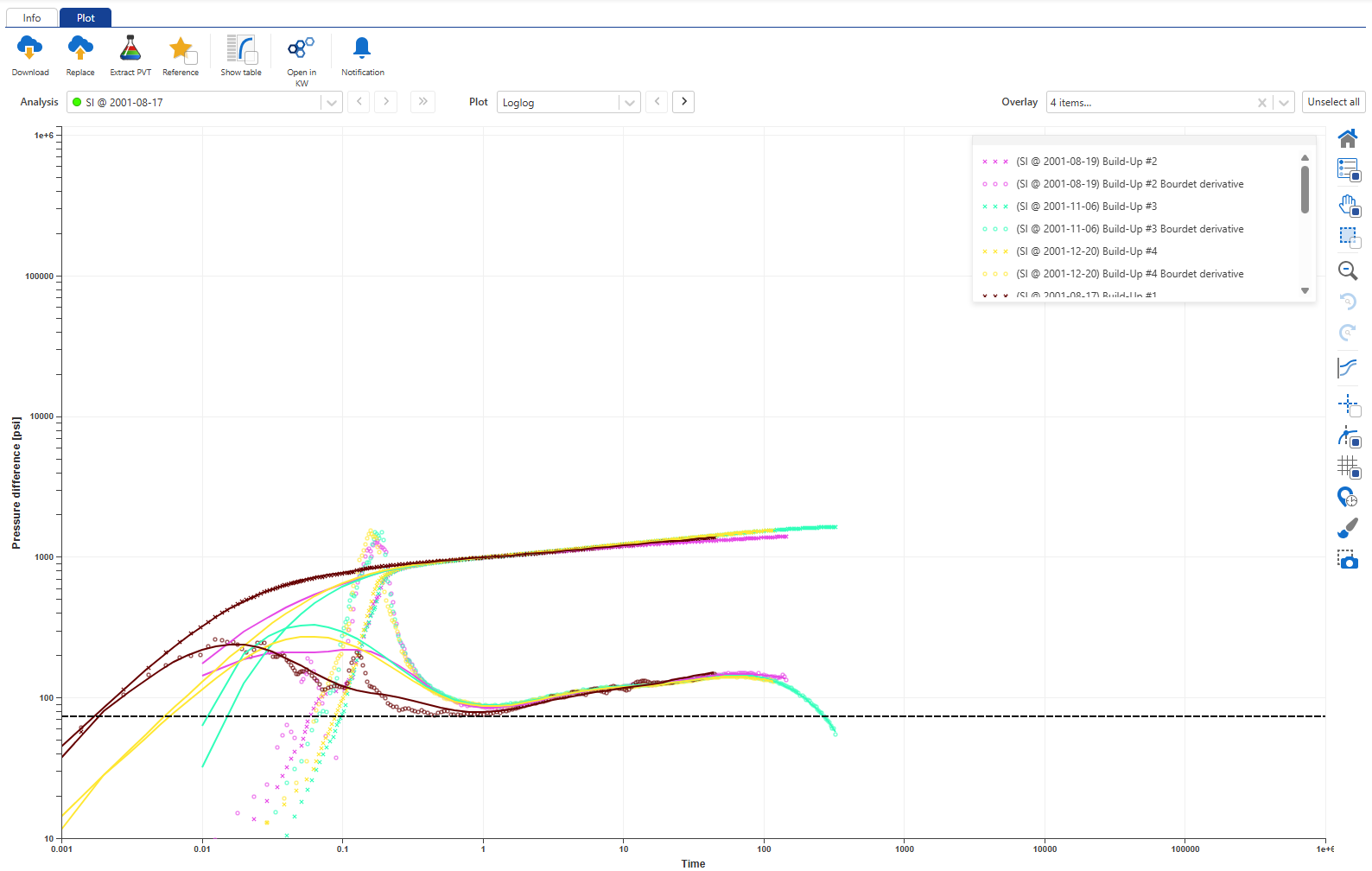Click the Download cloud icon
1372x871 pixels.
click(30, 48)
